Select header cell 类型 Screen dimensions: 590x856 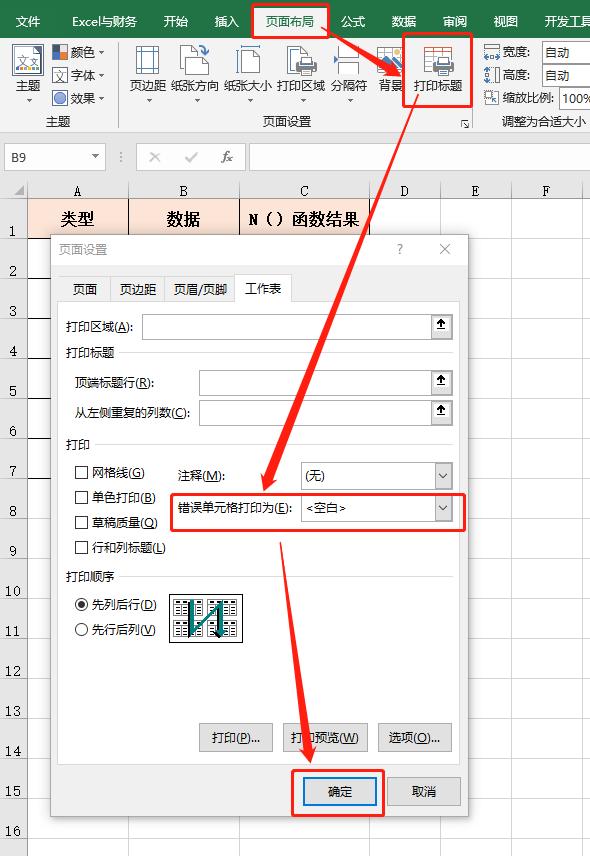78,218
